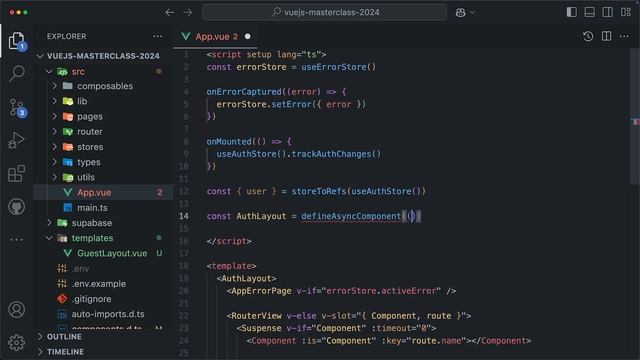The height and width of the screenshot is (360, 640).
Task: Open the Manage settings gear
Action: click(16, 342)
